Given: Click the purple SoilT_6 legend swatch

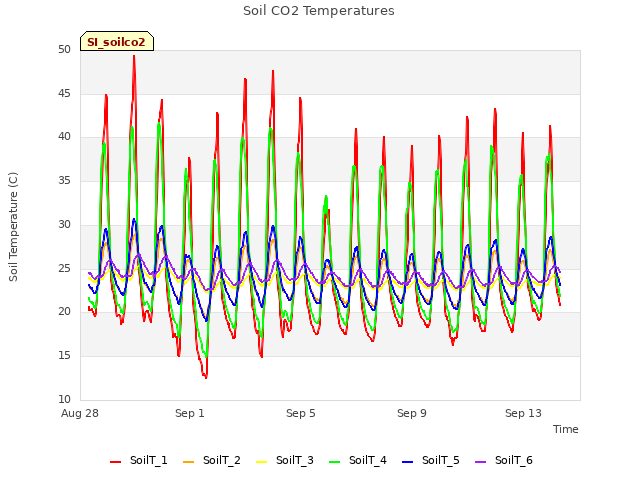Looking at the screenshot, I should [x=481, y=462].
